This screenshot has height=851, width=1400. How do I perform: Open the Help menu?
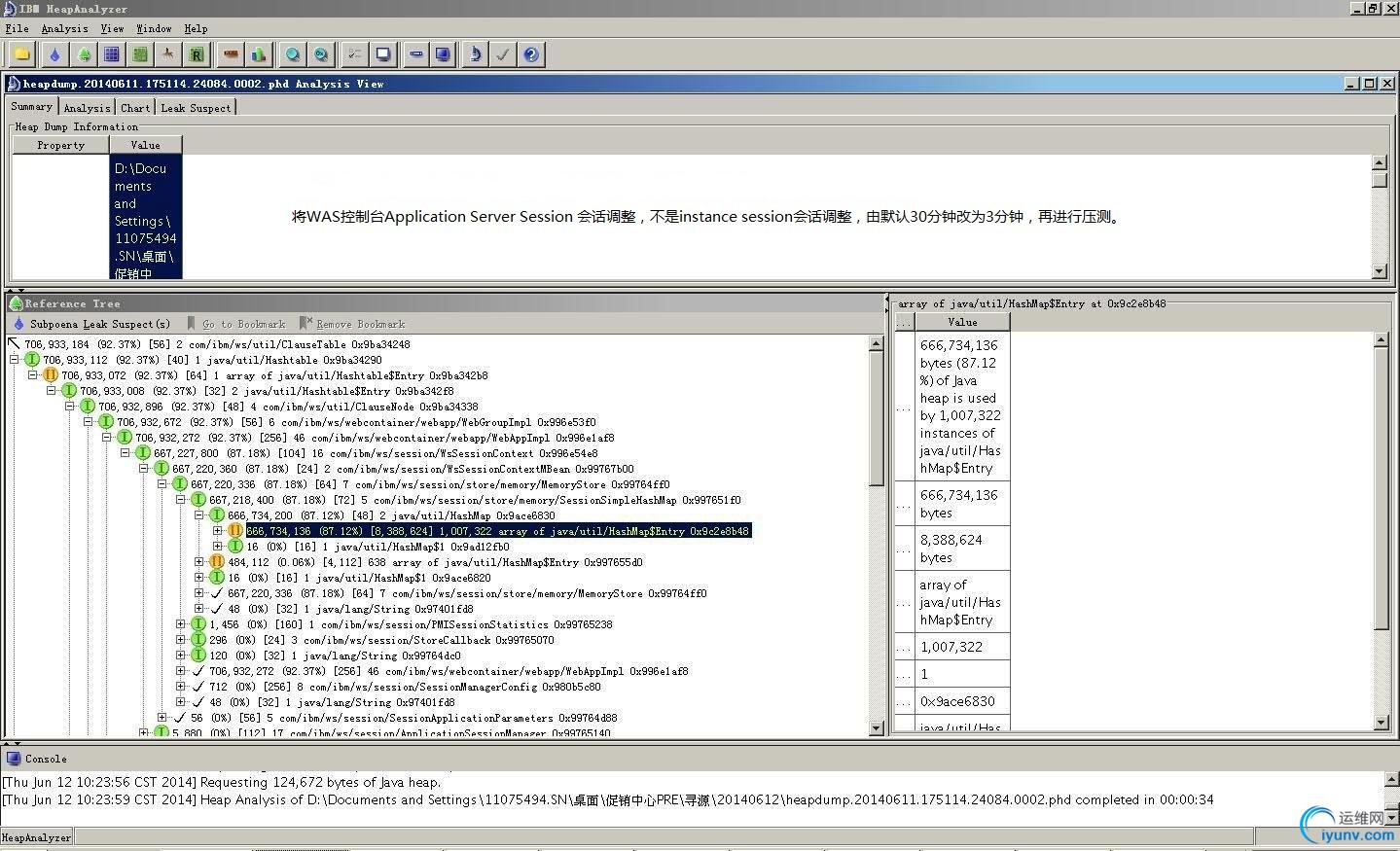[x=196, y=29]
